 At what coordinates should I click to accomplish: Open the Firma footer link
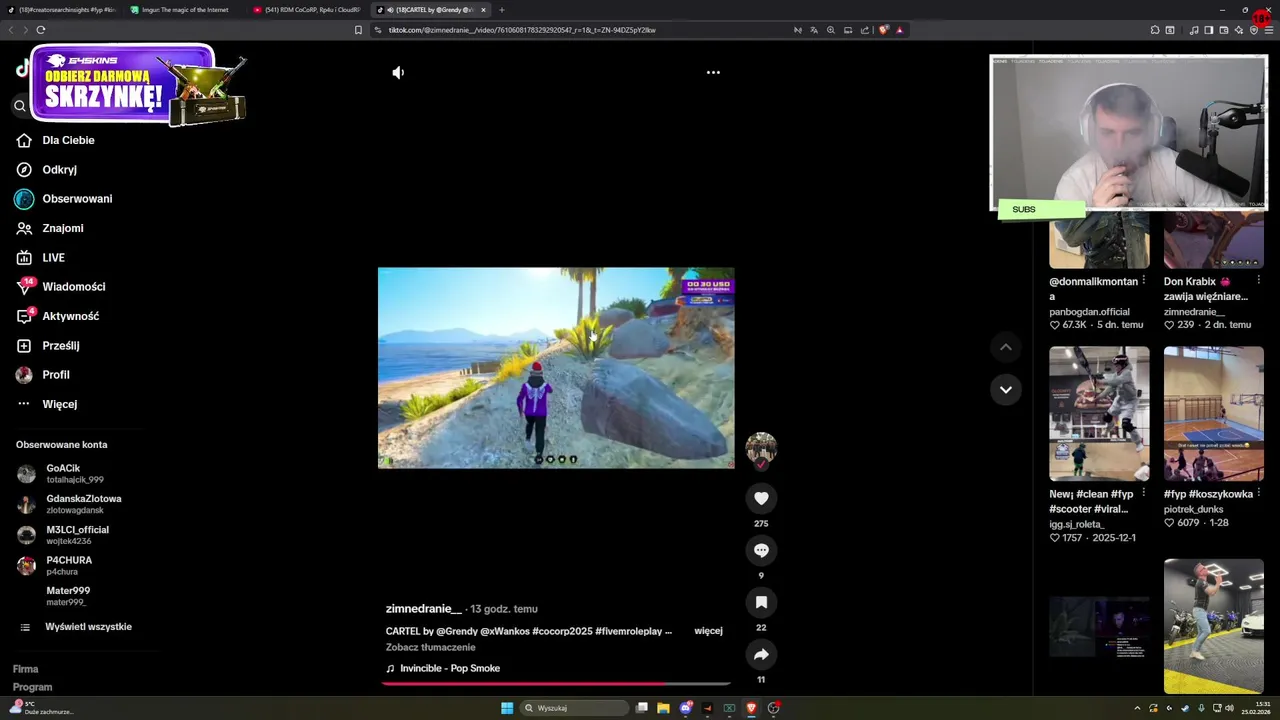tap(25, 669)
